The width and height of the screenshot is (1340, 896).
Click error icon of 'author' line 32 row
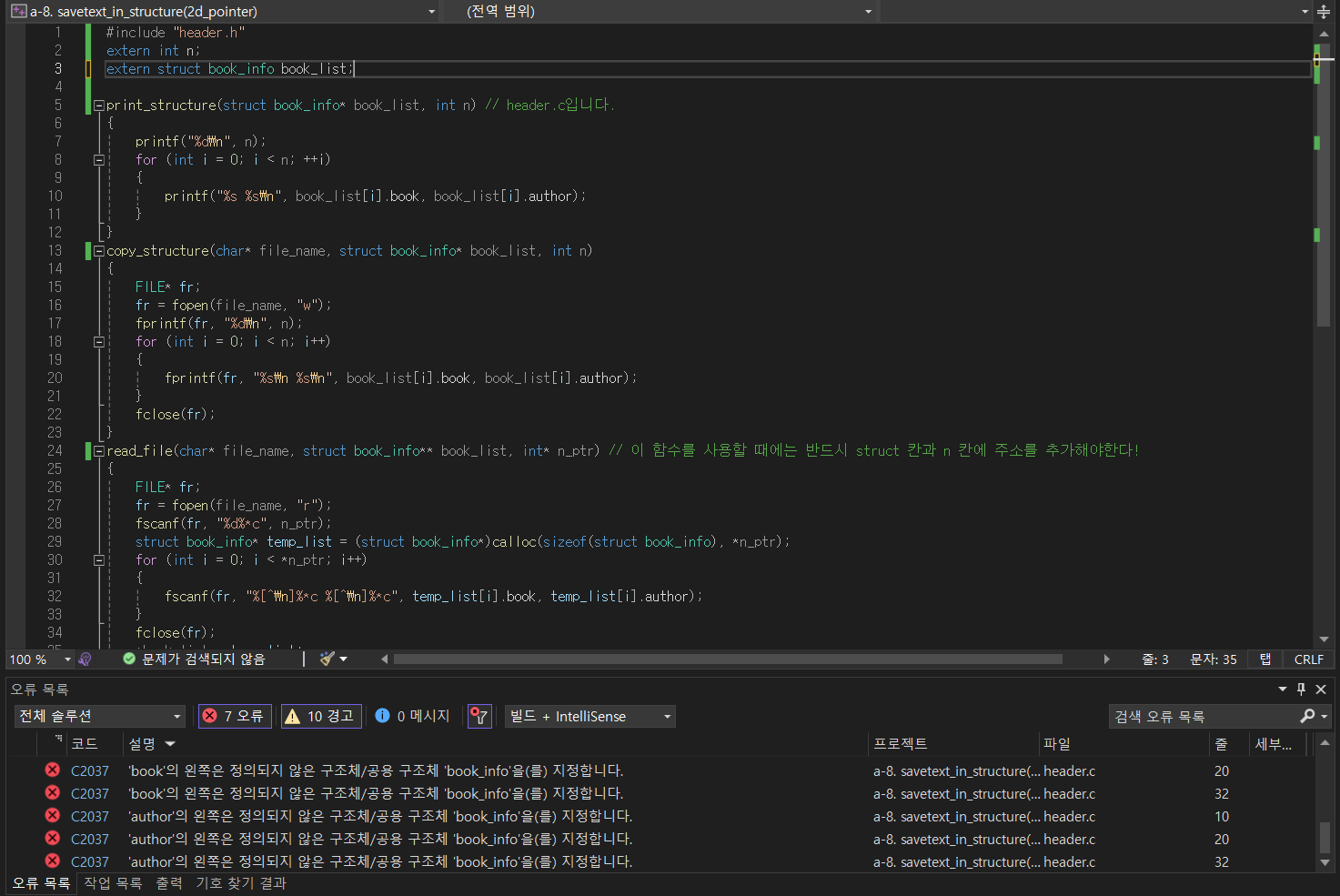click(x=53, y=861)
